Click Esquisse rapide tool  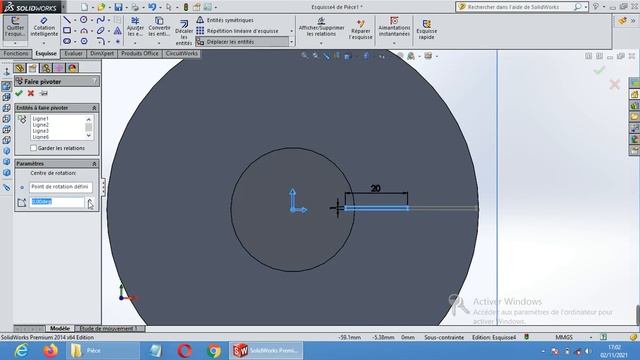(x=427, y=29)
